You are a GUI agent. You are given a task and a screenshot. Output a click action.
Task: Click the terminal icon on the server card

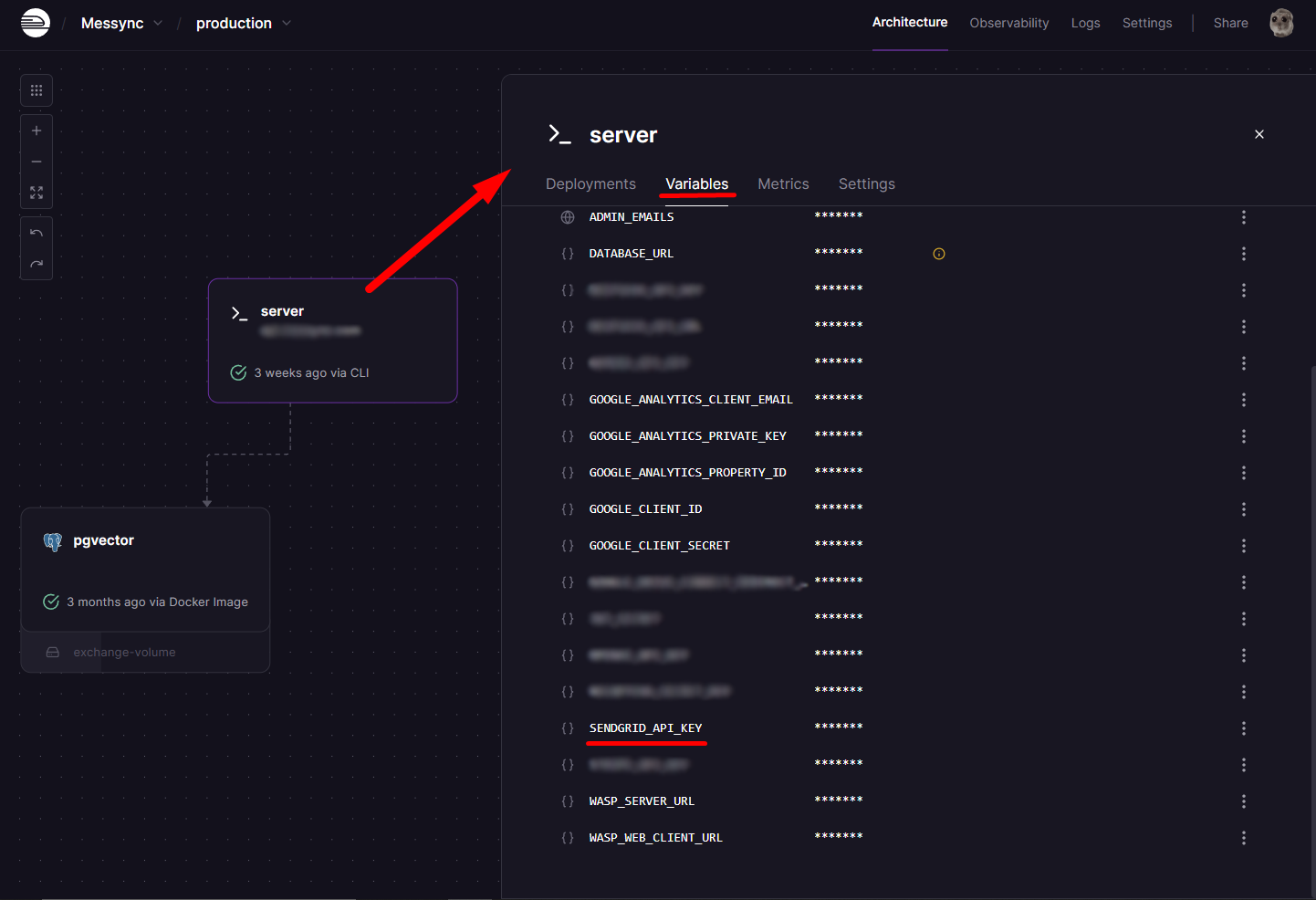(x=239, y=313)
